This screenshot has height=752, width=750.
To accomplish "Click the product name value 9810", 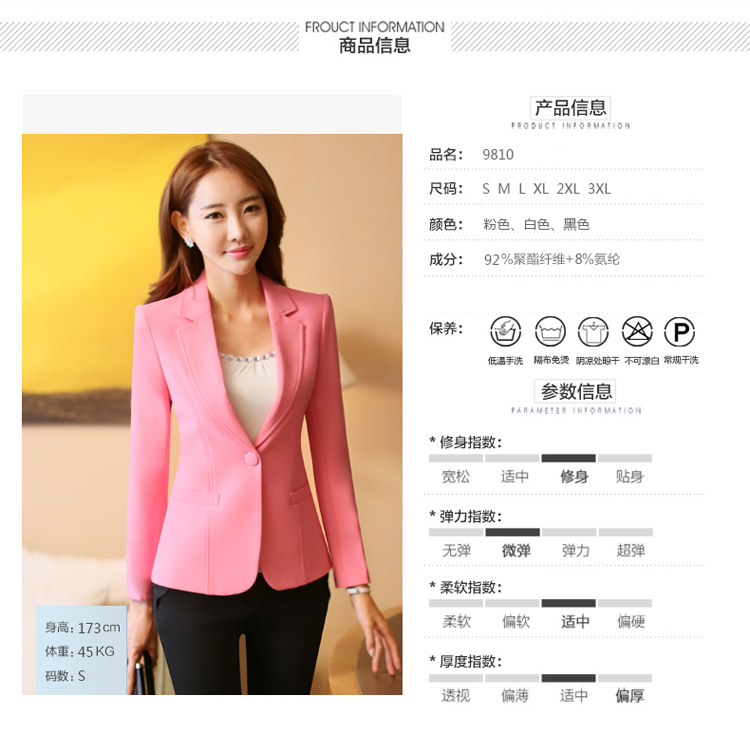I will [498, 154].
